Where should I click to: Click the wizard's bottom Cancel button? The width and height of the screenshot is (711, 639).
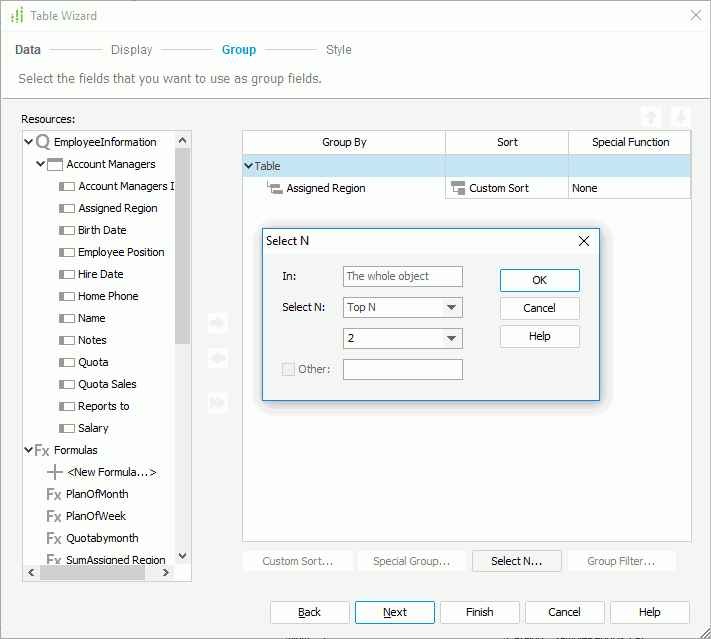(565, 612)
